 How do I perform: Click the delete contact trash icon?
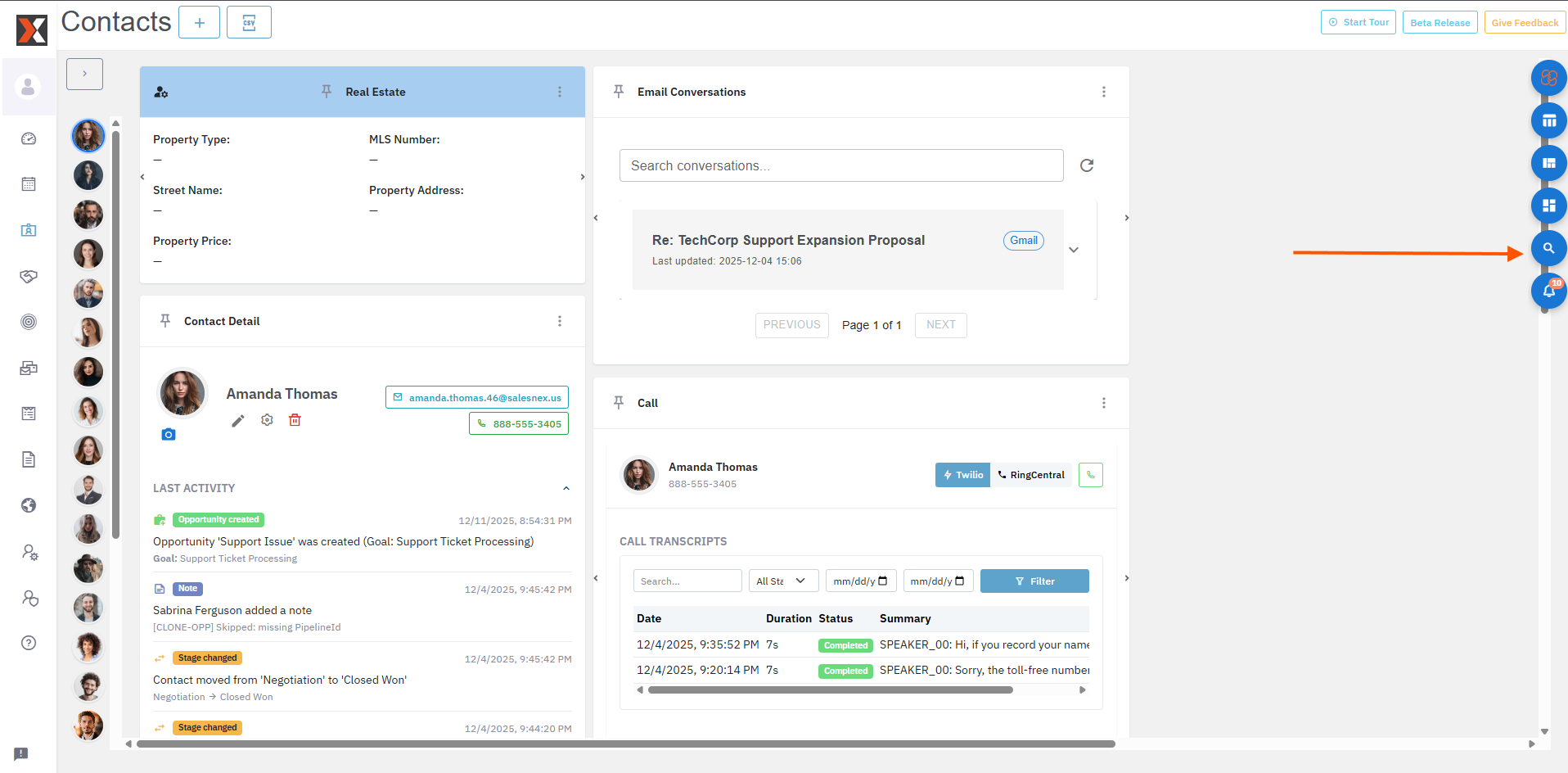coord(295,420)
